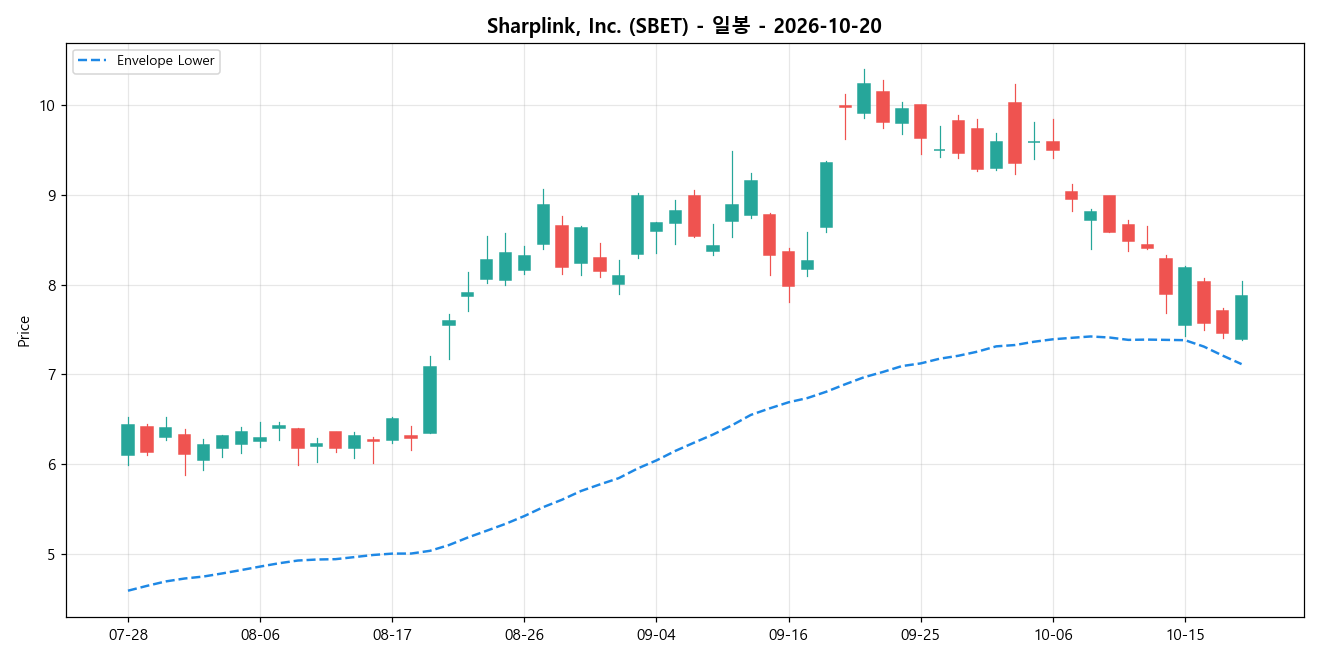The height and width of the screenshot is (660, 1320).
Task: Click the start of the Envelope Lower line
Action: pyautogui.click(x=129, y=590)
